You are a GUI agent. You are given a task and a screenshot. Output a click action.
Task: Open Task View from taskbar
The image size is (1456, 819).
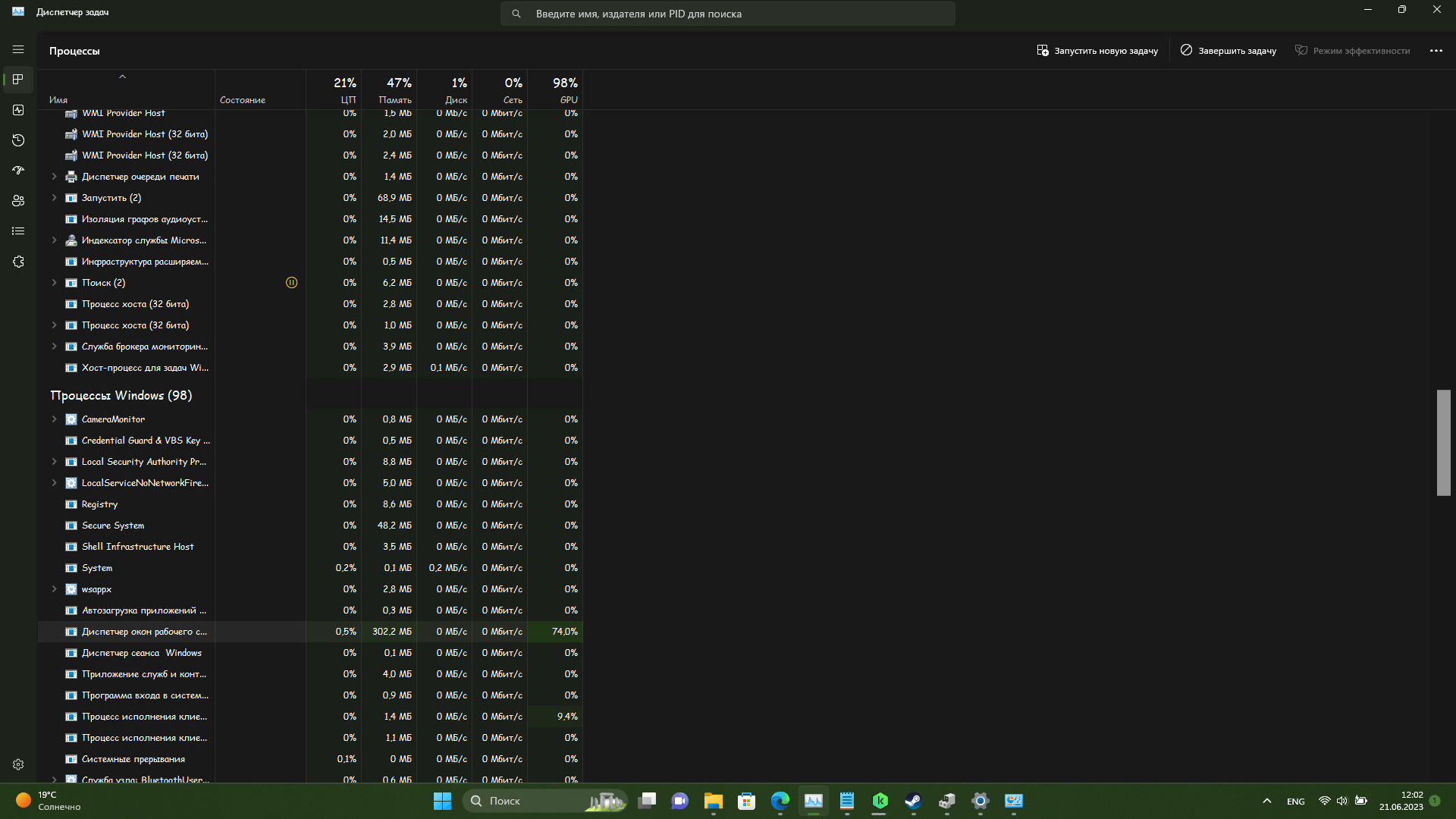click(647, 801)
